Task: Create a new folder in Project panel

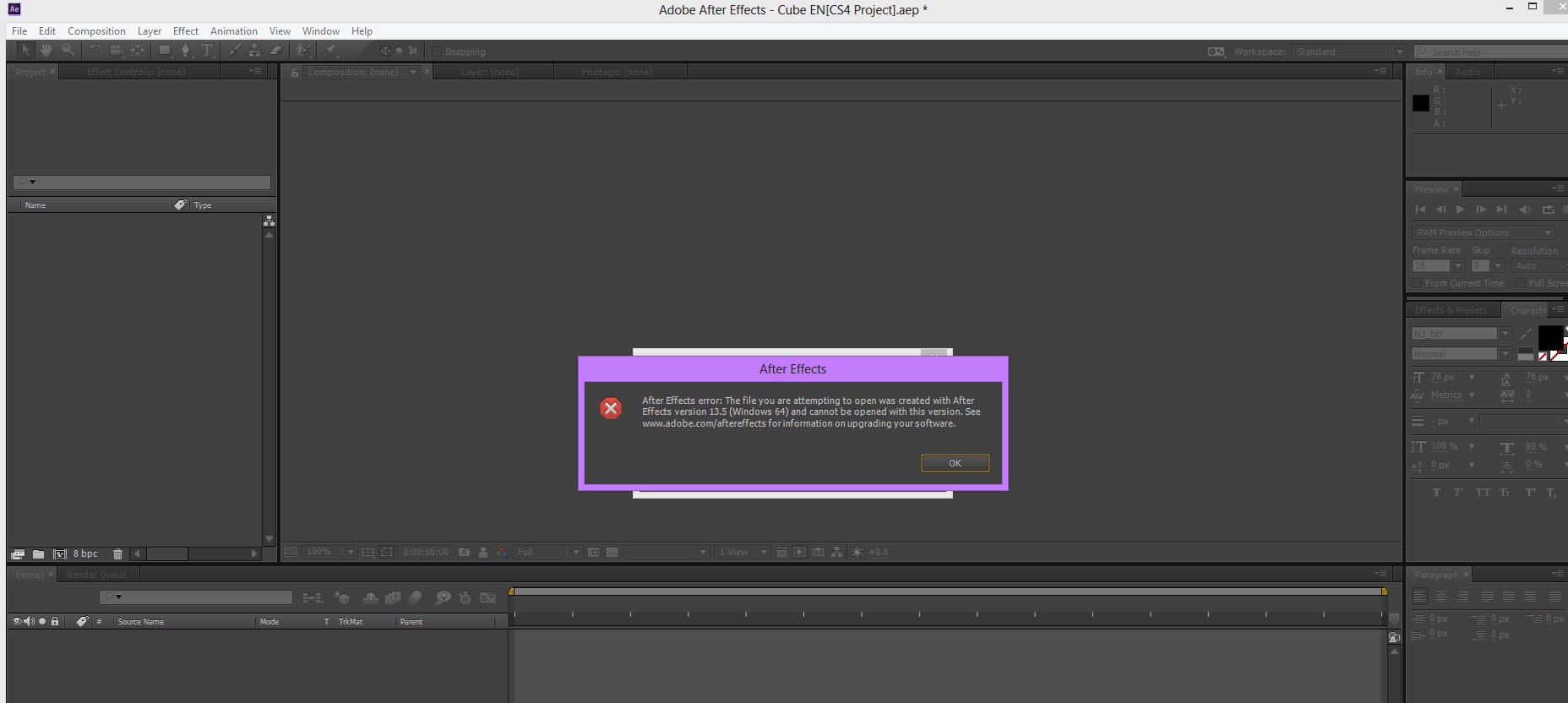Action: tap(38, 554)
